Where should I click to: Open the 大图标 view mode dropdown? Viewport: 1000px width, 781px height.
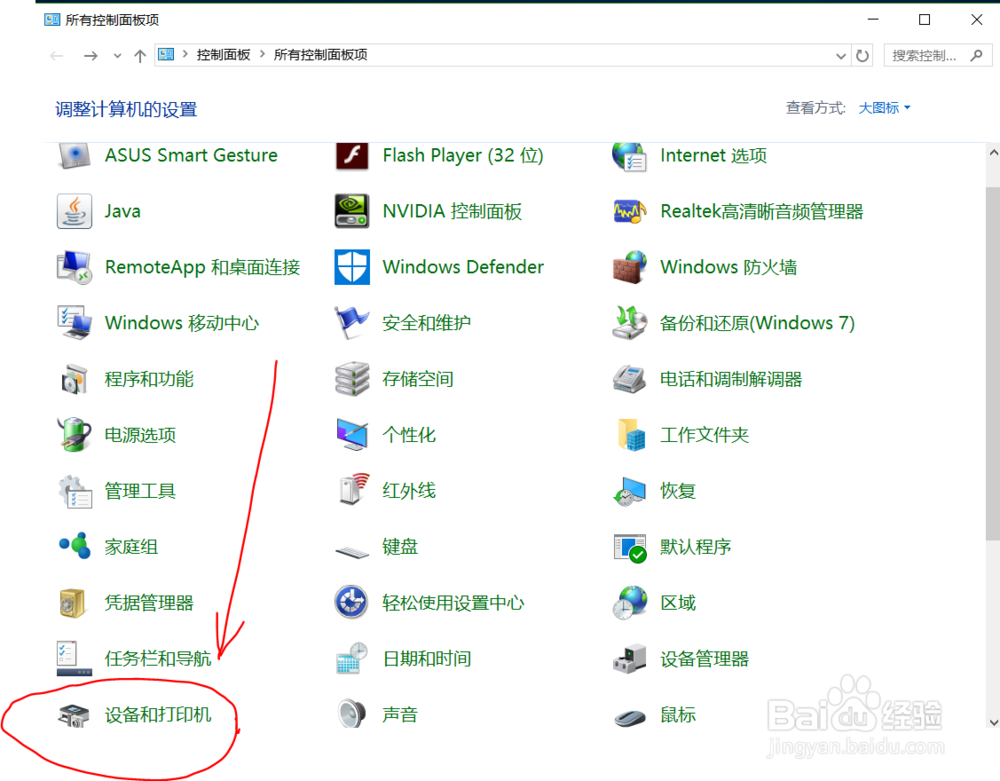(x=885, y=108)
